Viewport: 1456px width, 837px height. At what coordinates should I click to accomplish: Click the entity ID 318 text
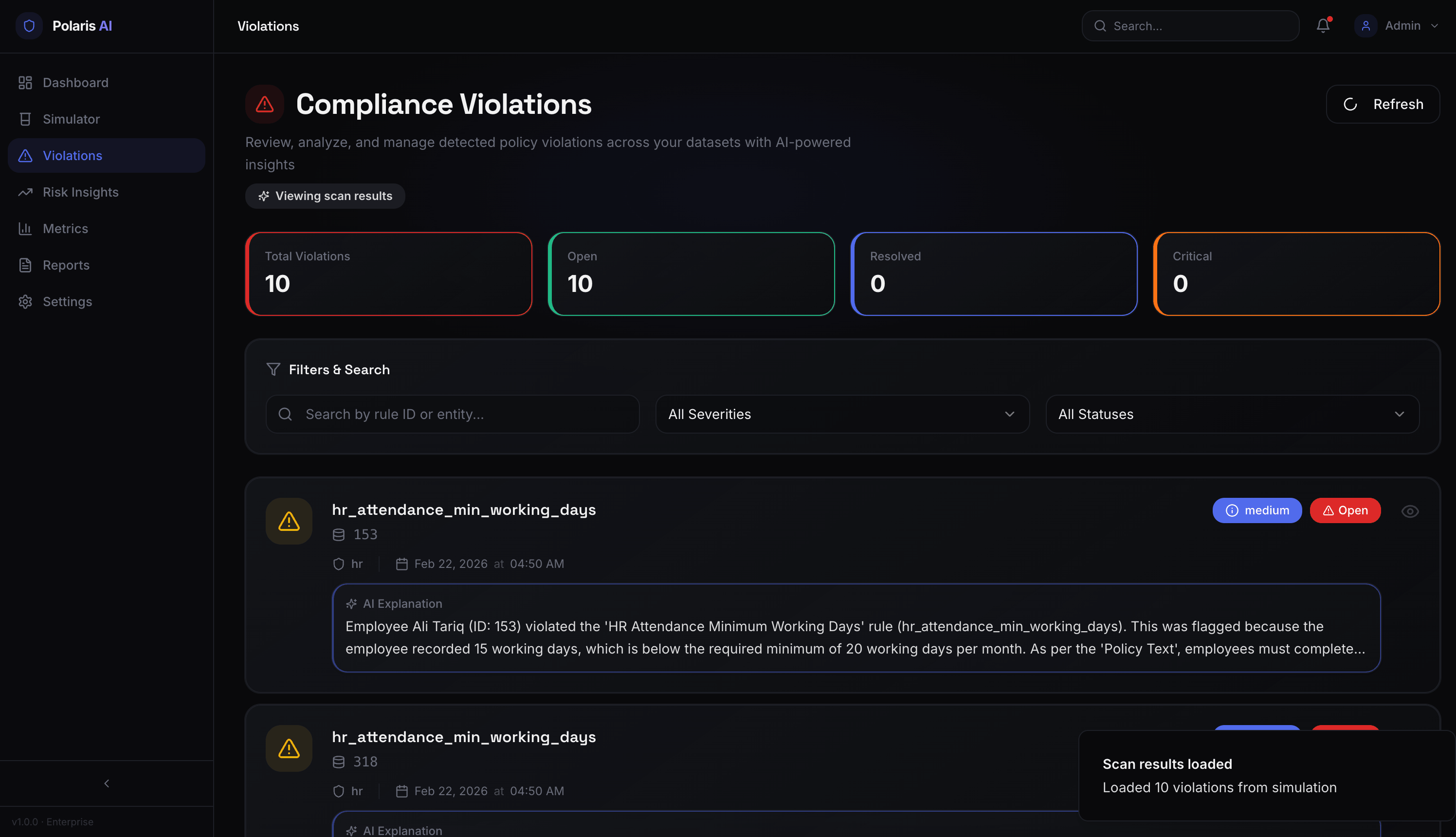tap(365, 761)
